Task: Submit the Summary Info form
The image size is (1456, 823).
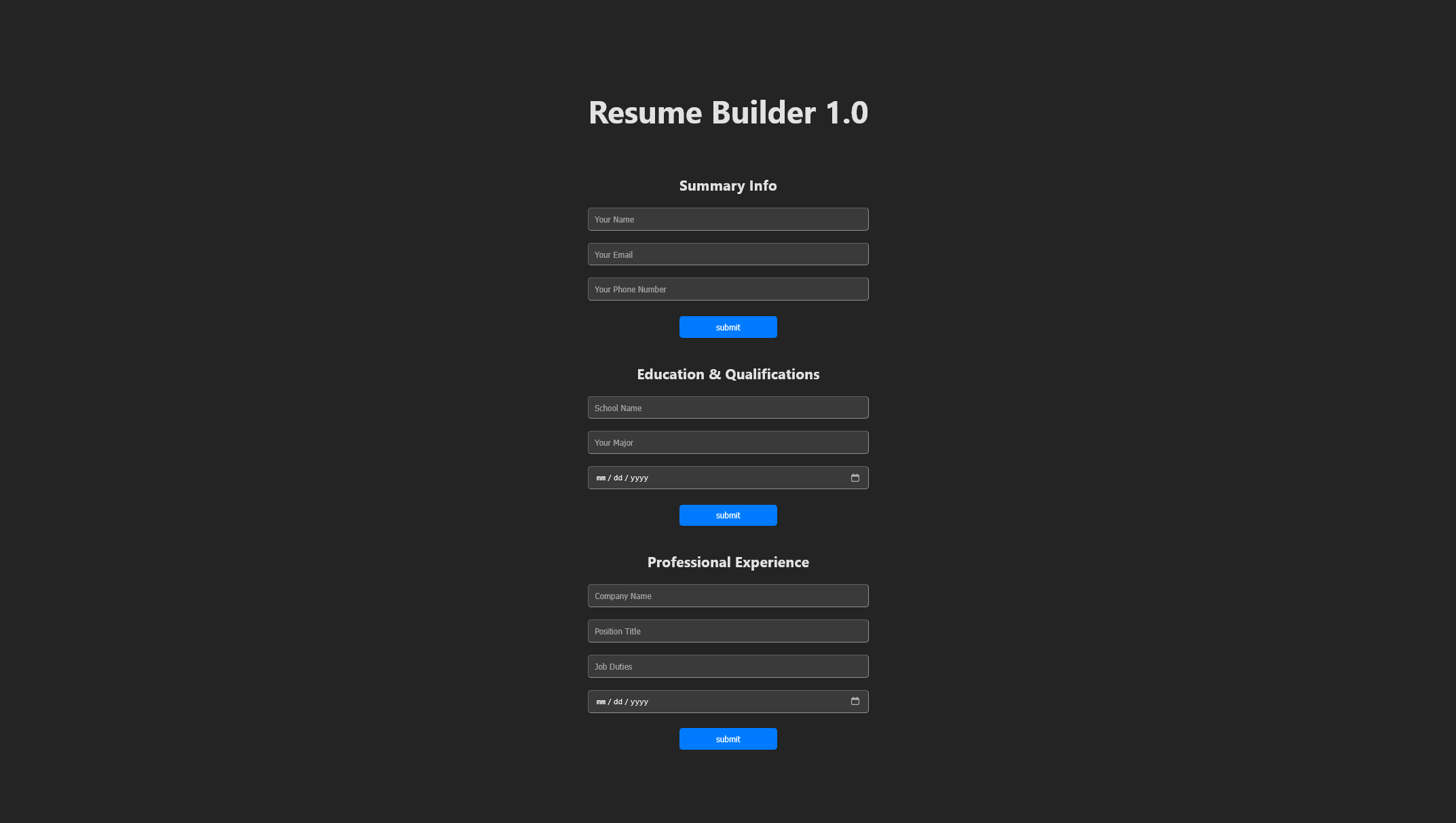Action: [728, 327]
